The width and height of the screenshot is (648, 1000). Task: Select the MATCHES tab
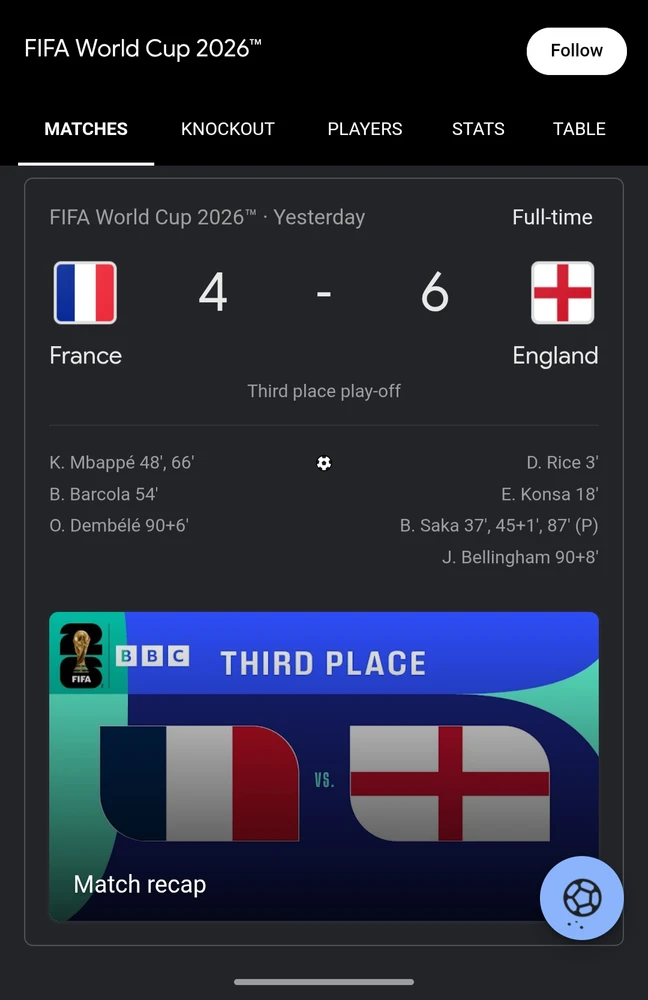point(86,129)
